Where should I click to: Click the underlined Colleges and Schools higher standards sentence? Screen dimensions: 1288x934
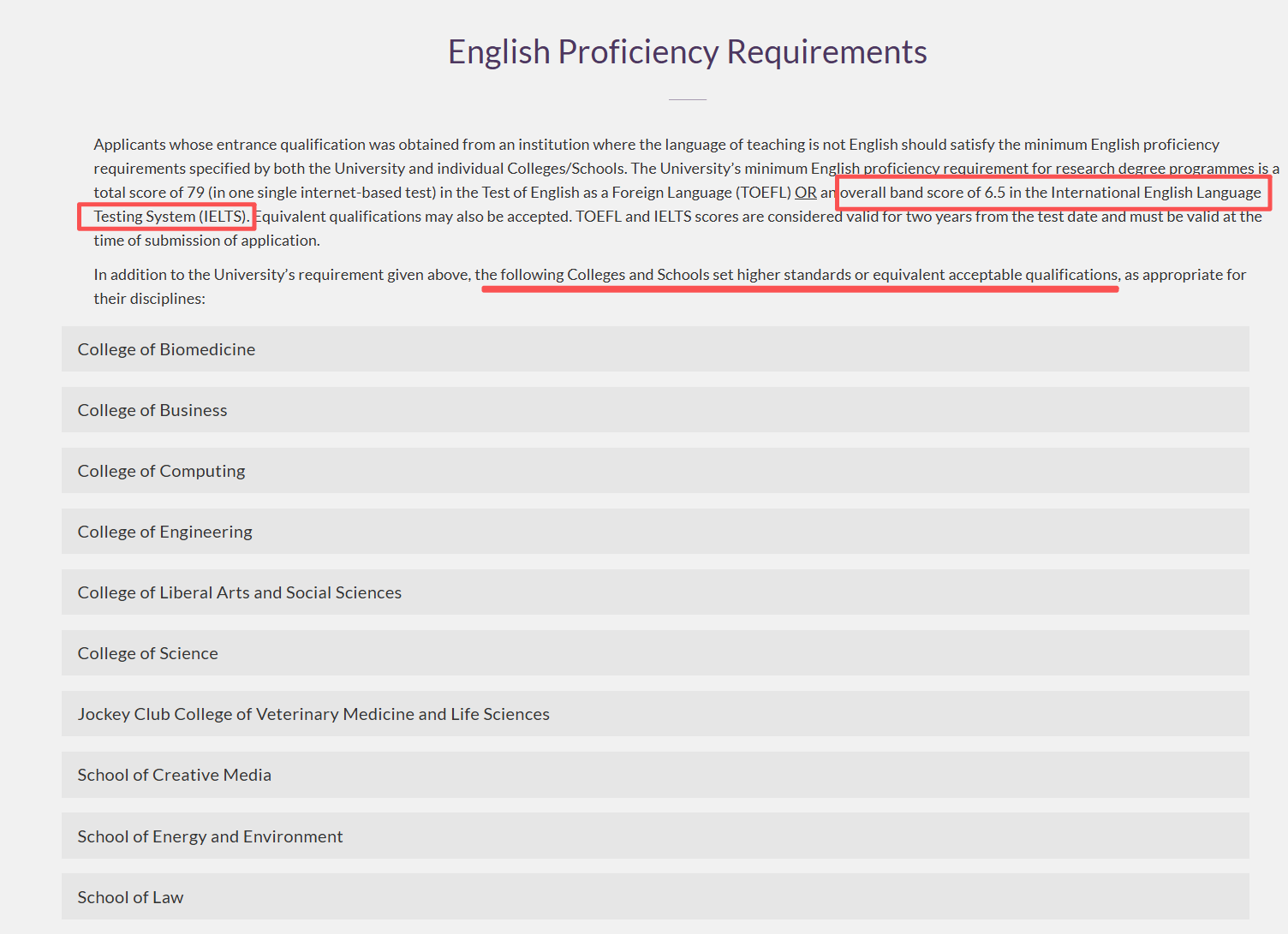797,275
